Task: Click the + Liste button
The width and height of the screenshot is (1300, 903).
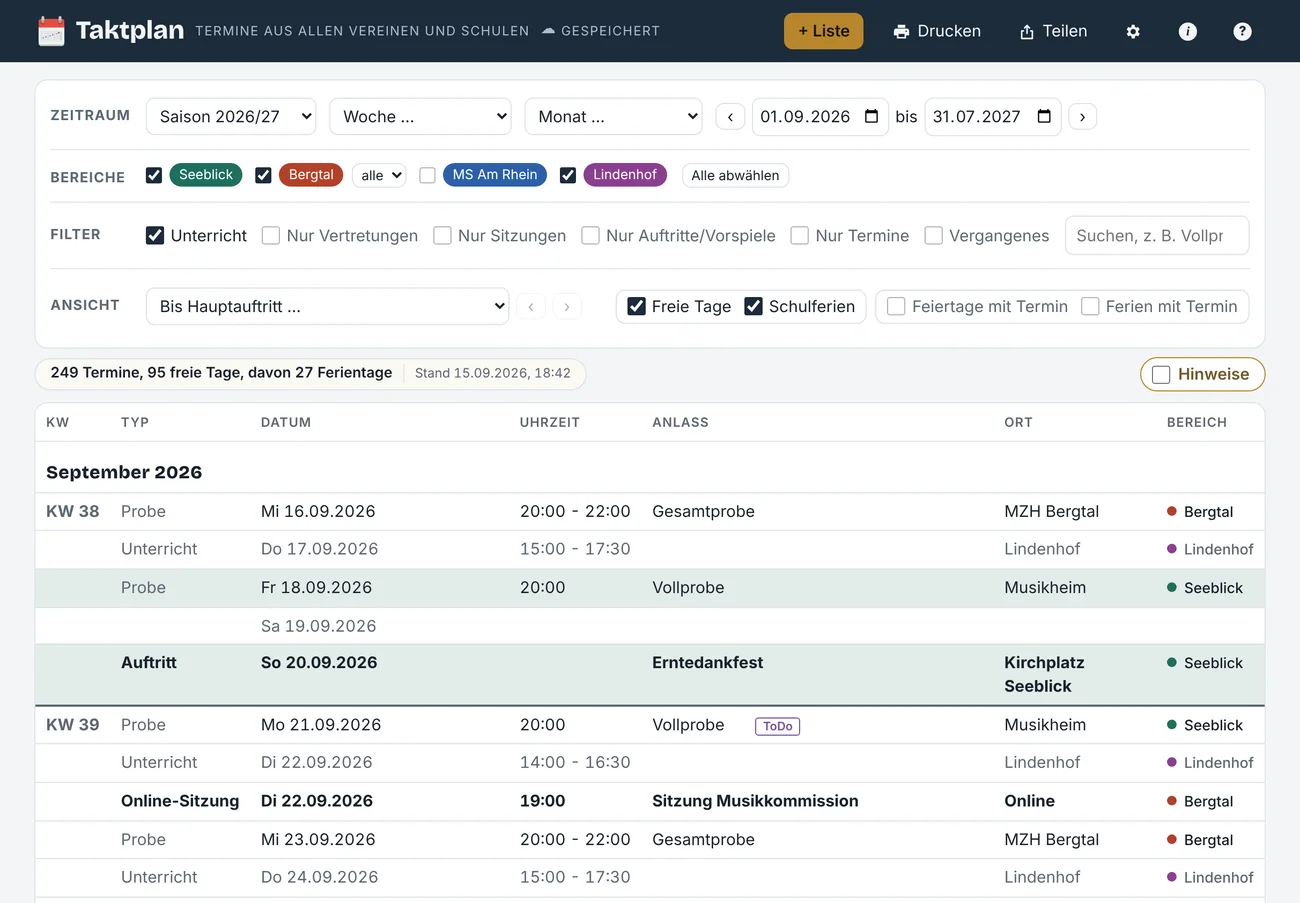Action: 823,31
